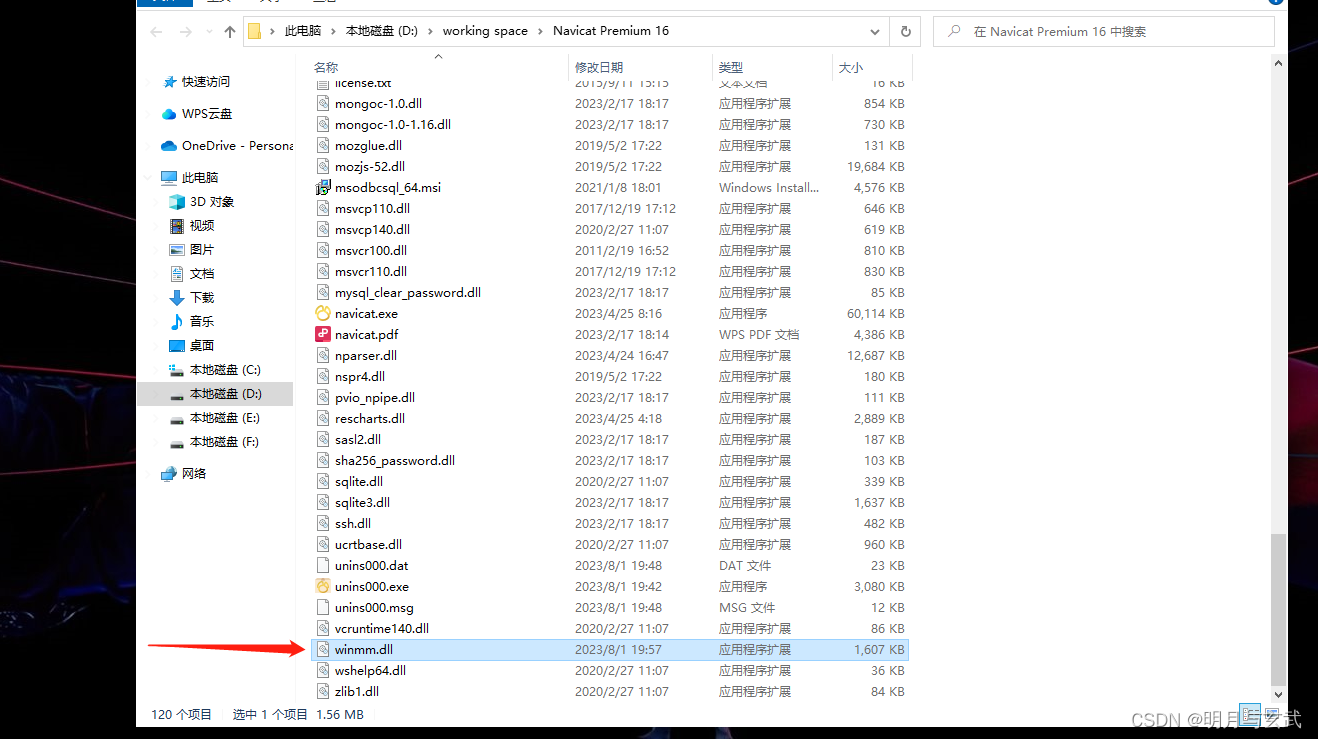The height and width of the screenshot is (739, 1318).
Task: Click the This PC computer icon
Action: coord(169,178)
